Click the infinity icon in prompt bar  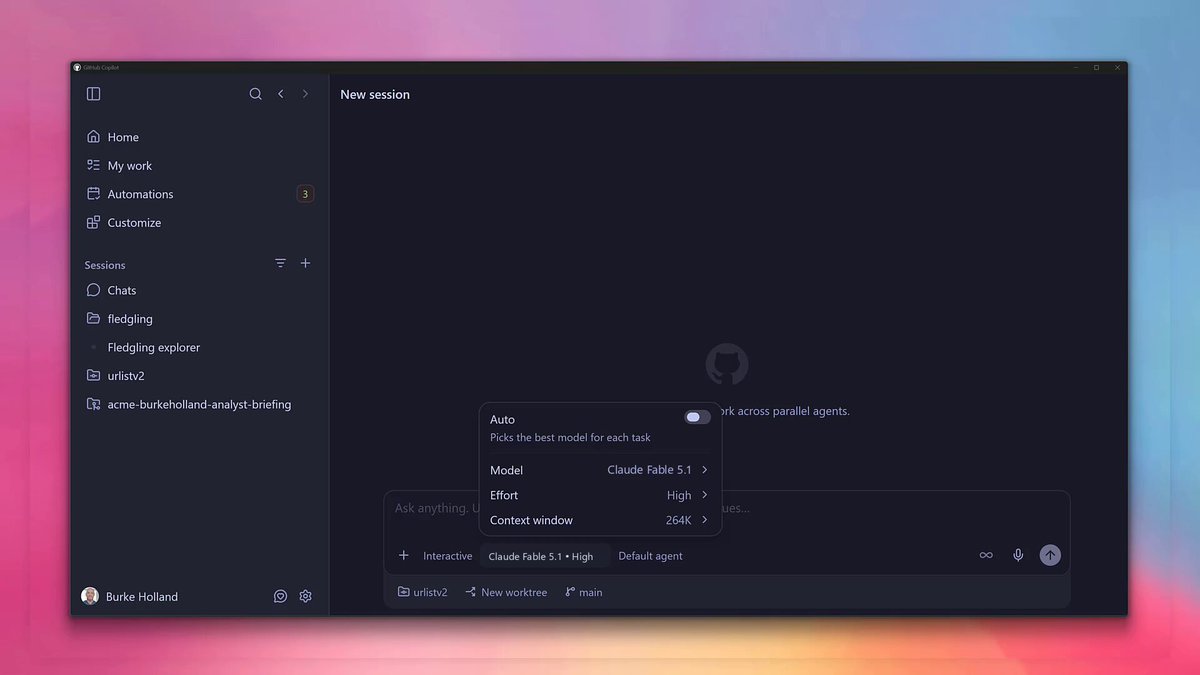click(x=986, y=555)
